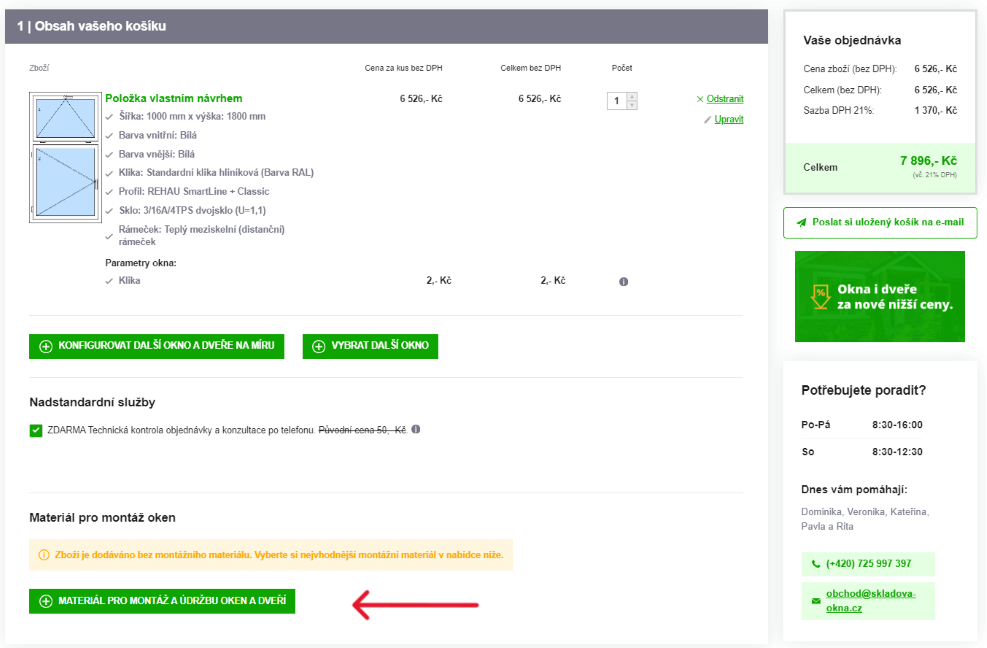Open Materiál pro montáž a údržbu oken
The image size is (987, 648).
coord(162,601)
